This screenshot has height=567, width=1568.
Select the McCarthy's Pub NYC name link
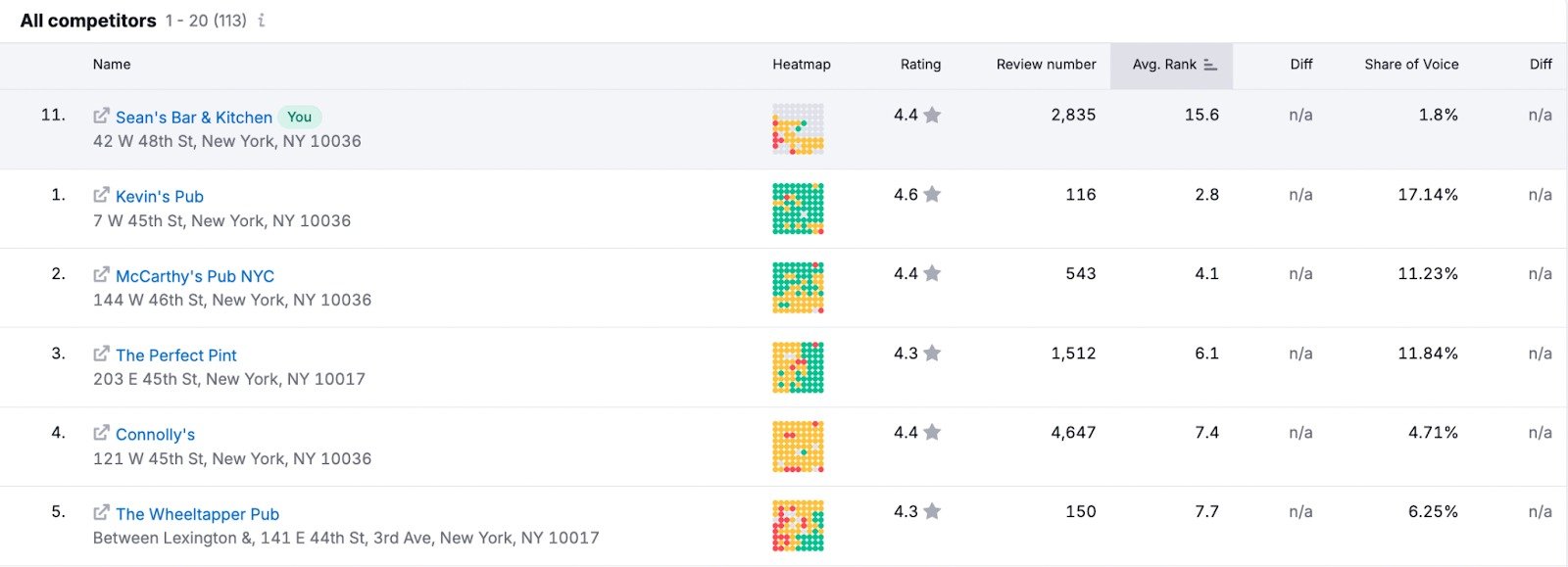coord(193,275)
